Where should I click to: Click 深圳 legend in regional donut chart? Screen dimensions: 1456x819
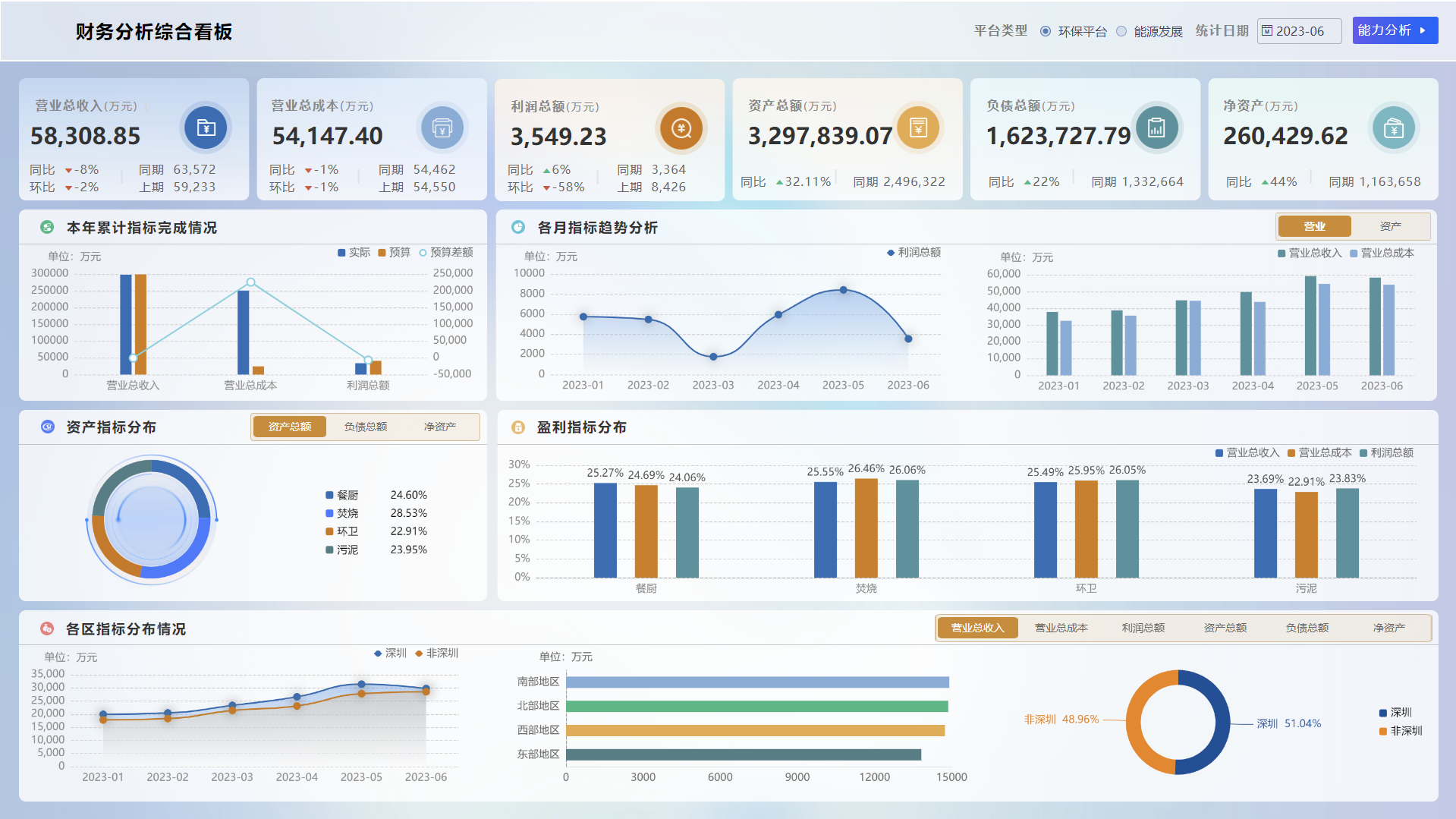point(1395,713)
